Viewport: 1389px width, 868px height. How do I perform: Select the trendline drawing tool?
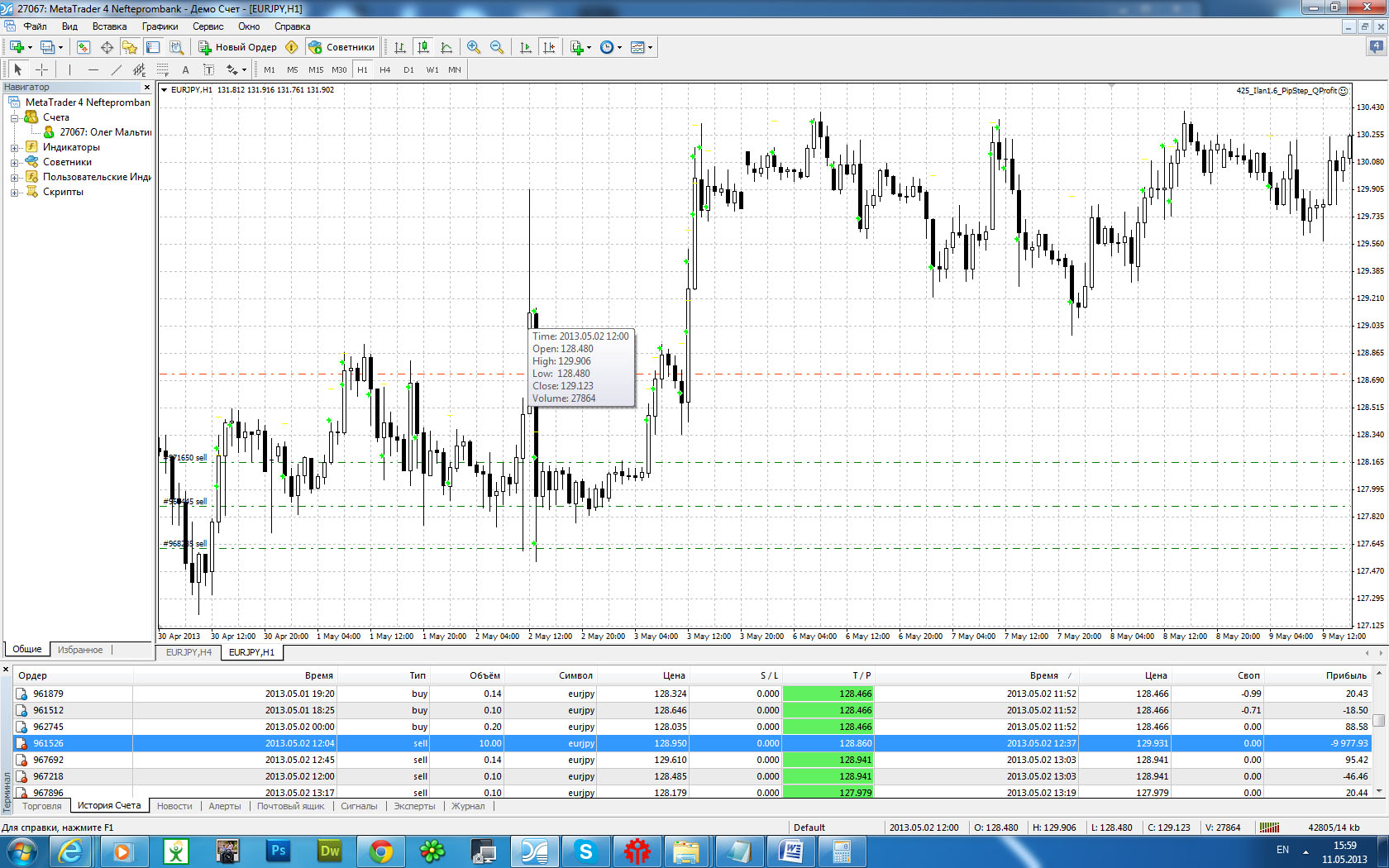116,69
